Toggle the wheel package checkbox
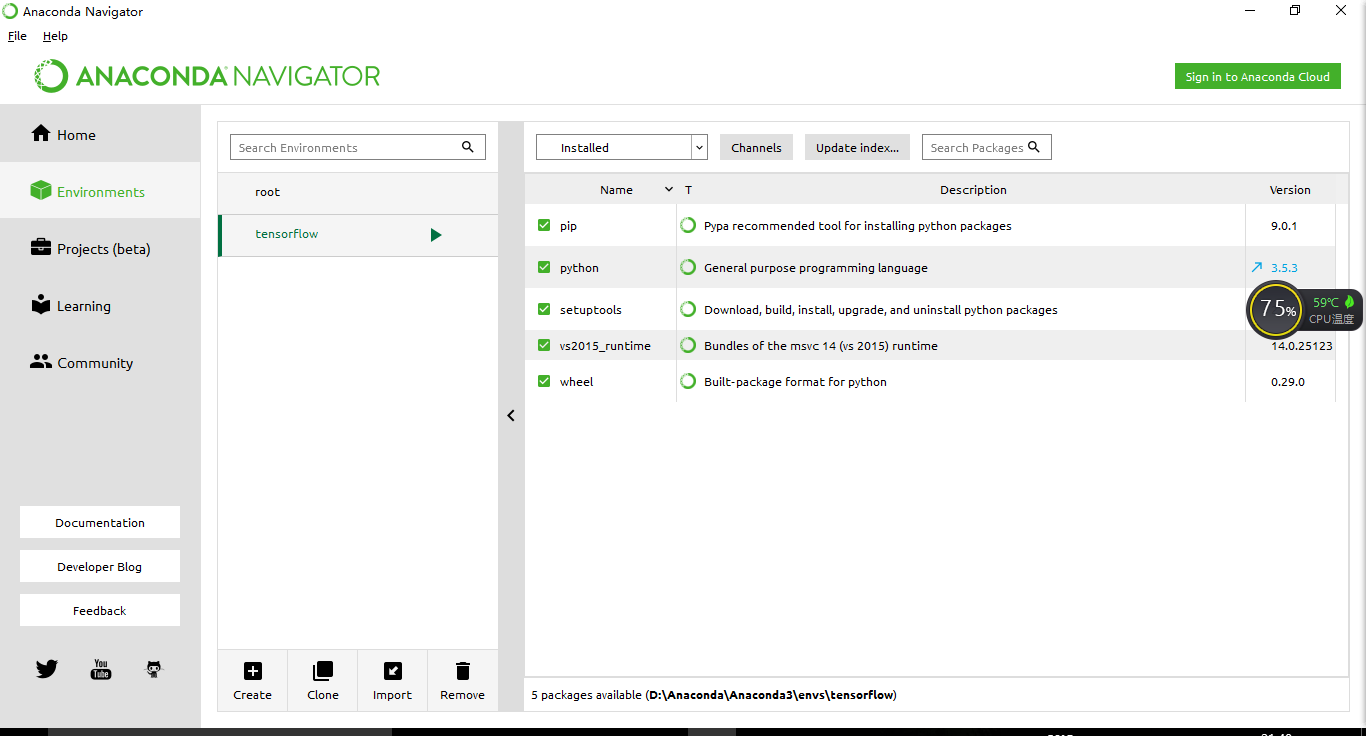The image size is (1366, 736). (x=544, y=381)
